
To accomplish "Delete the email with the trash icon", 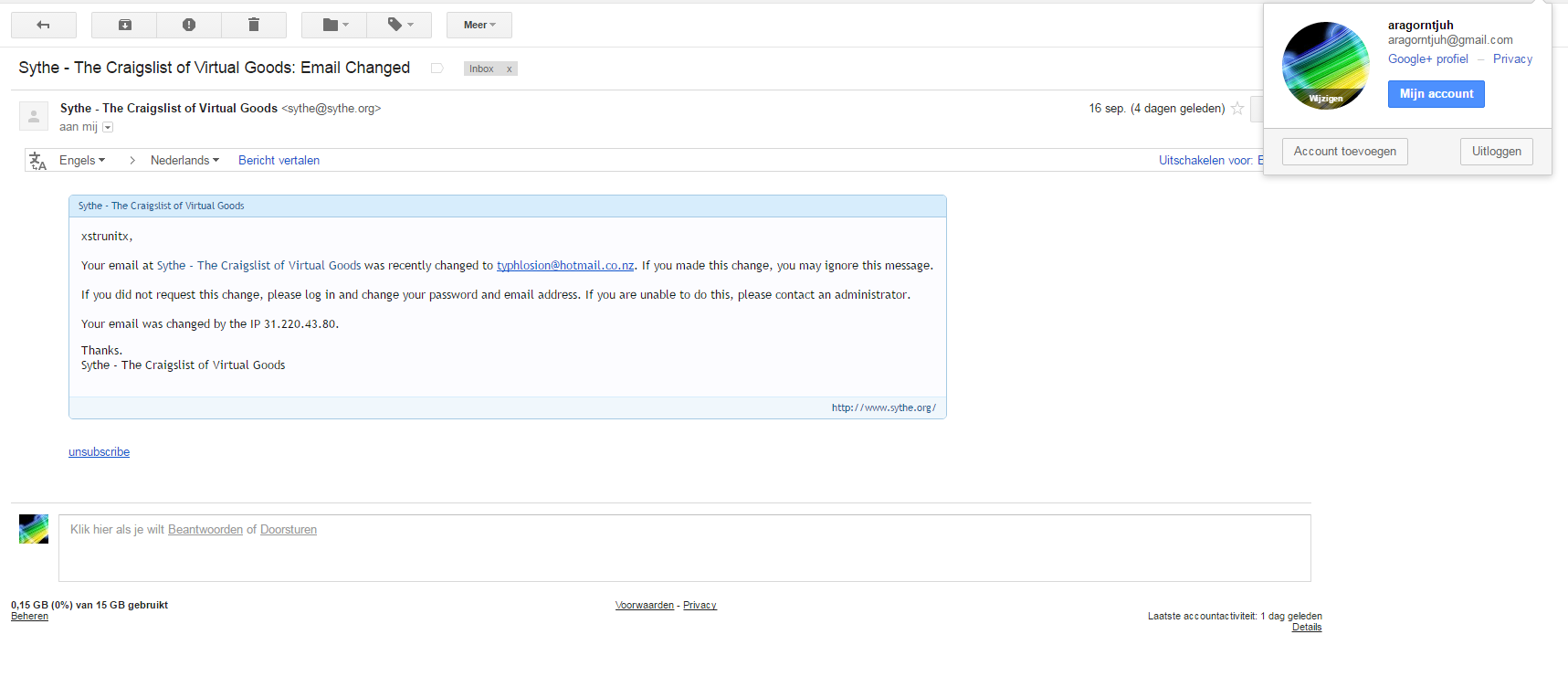I will pyautogui.click(x=254, y=25).
